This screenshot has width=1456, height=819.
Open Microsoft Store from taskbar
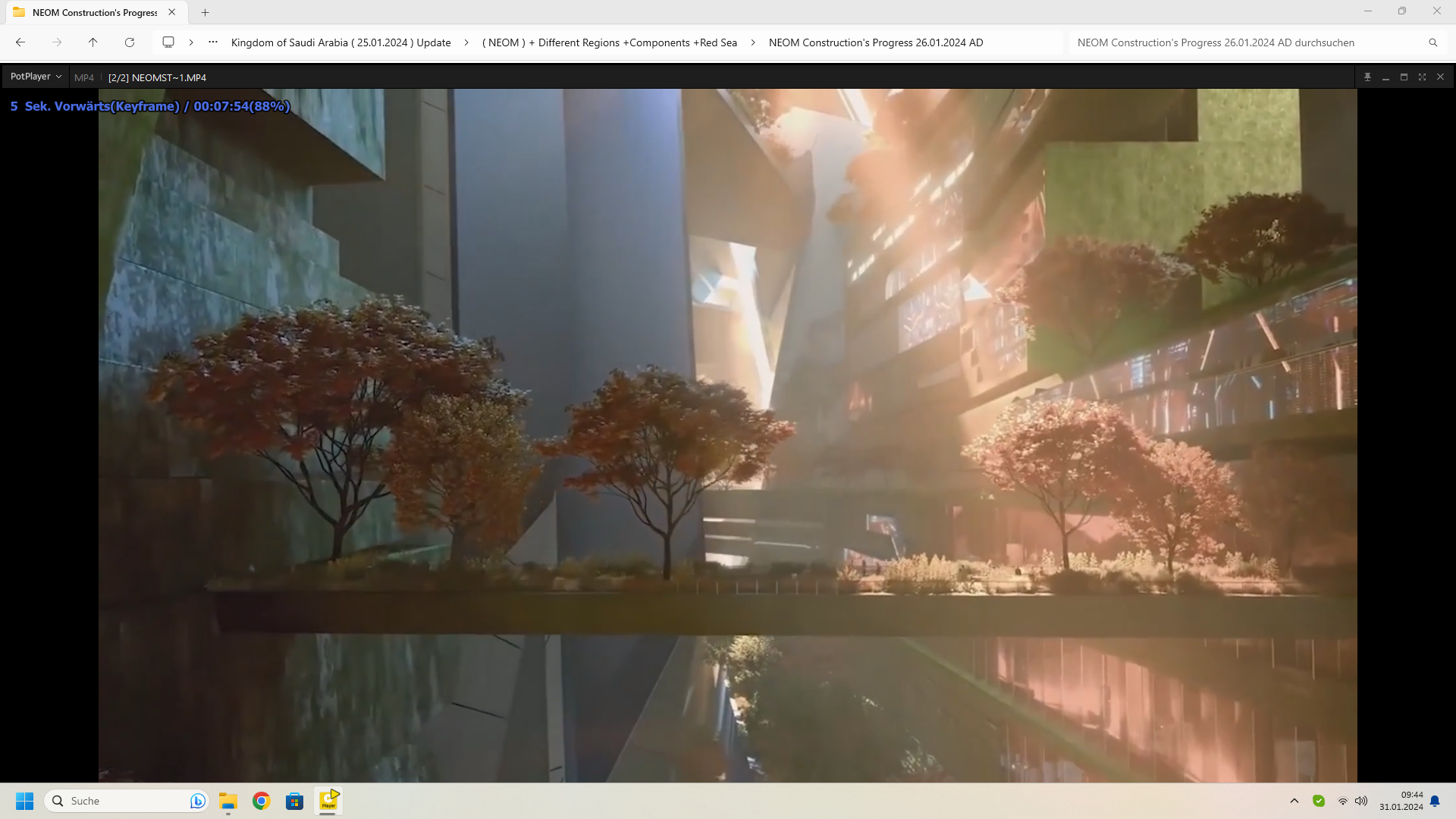point(295,801)
